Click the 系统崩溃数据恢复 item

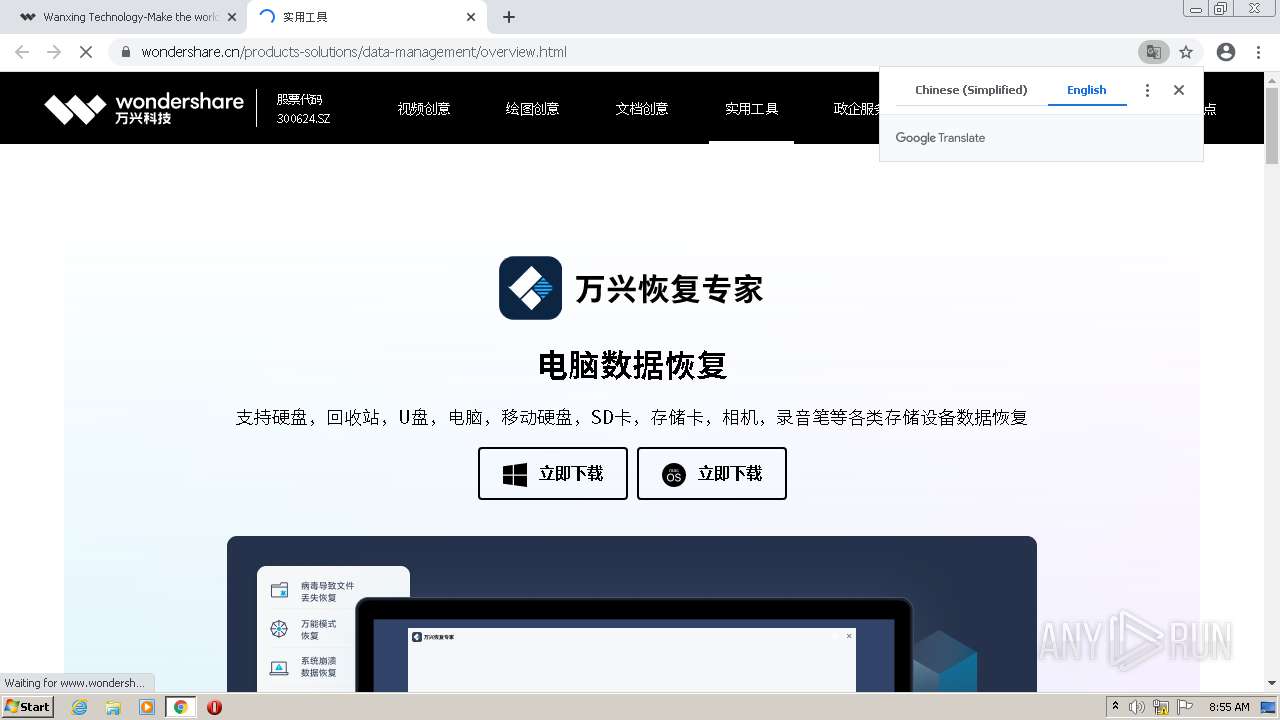click(x=304, y=667)
